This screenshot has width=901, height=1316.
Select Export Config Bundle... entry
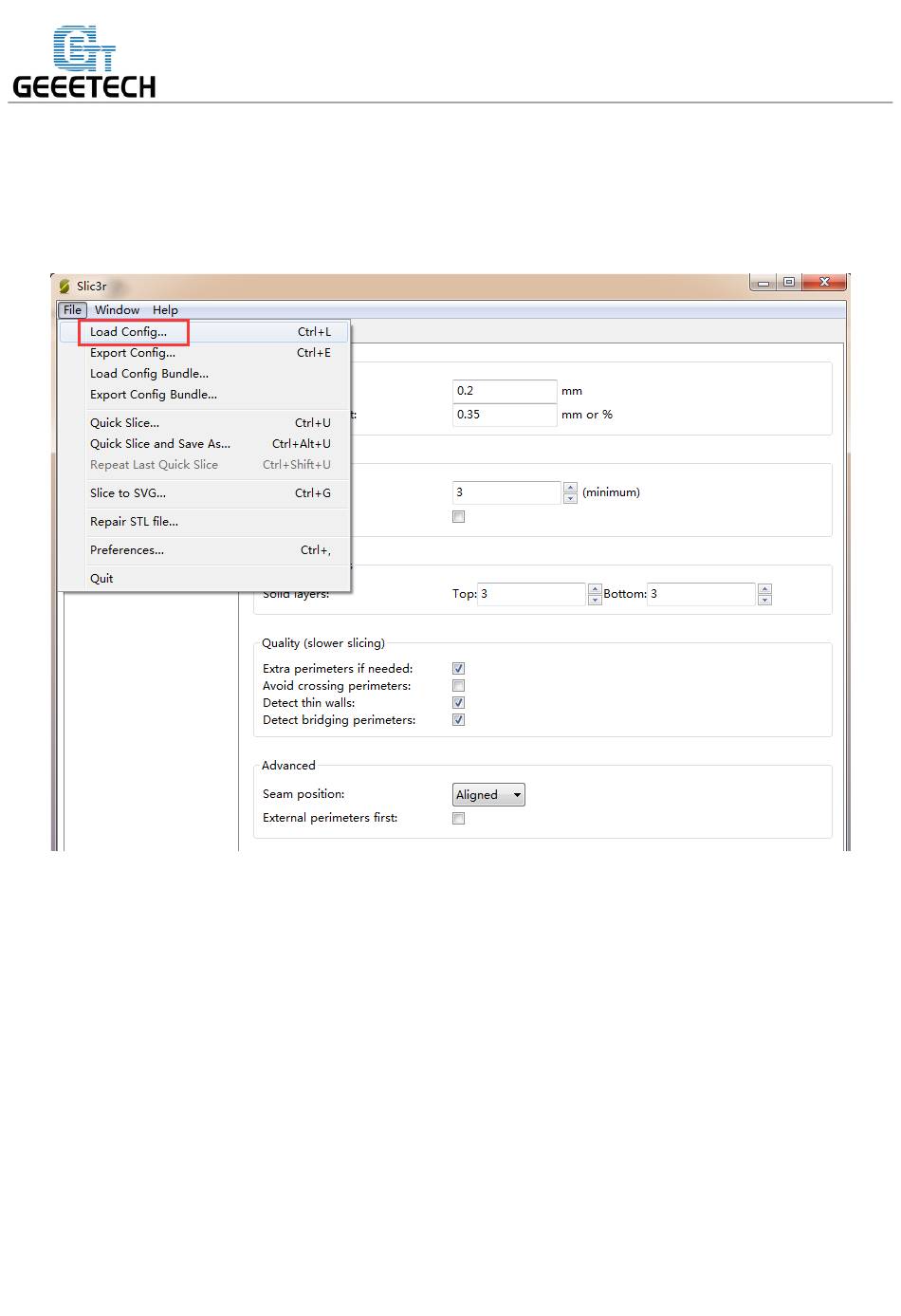click(x=205, y=395)
